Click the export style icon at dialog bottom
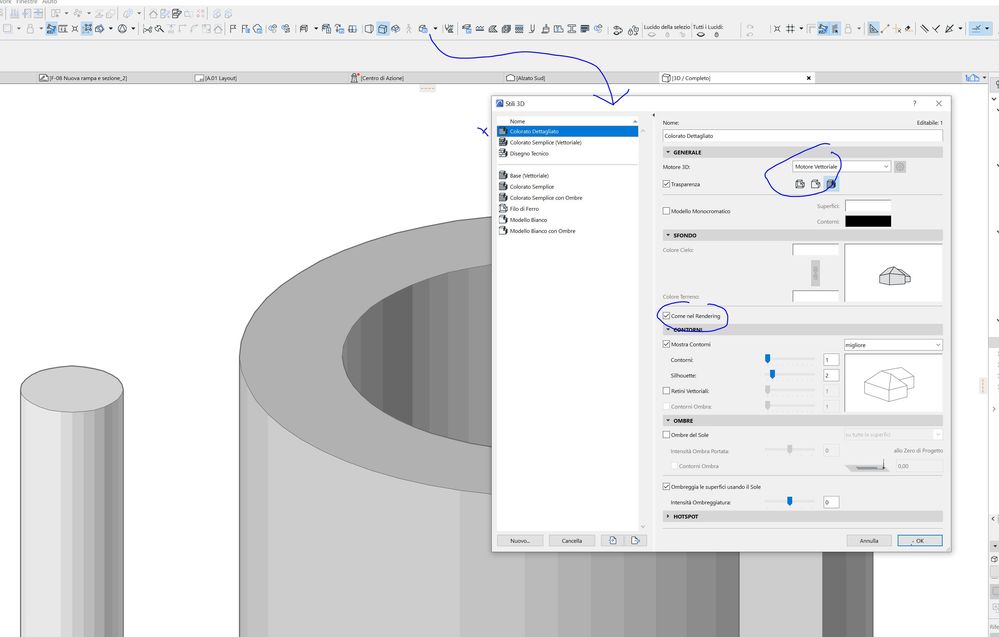 click(636, 540)
